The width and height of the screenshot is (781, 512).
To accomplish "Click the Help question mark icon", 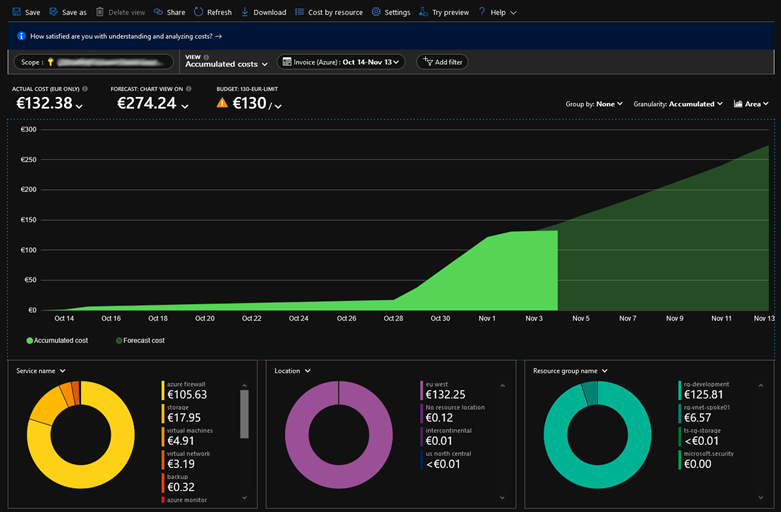I will [482, 12].
